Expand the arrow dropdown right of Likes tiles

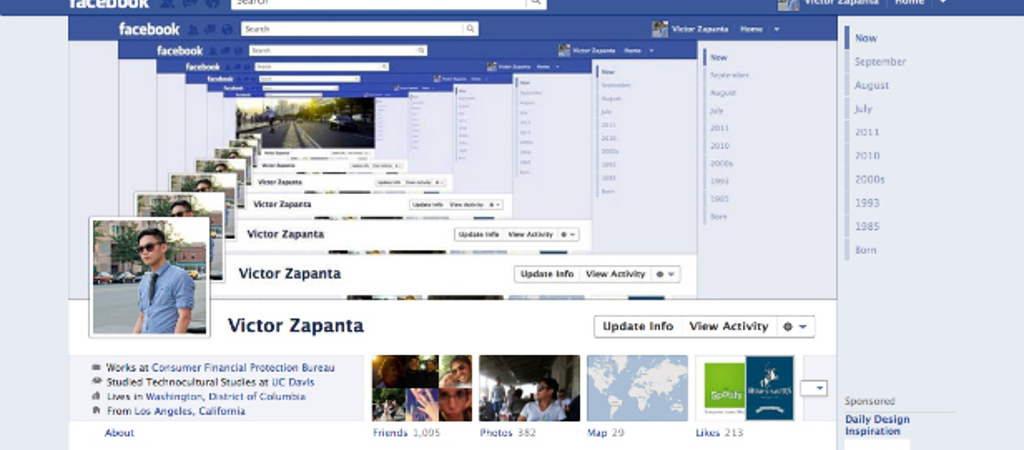tap(813, 388)
